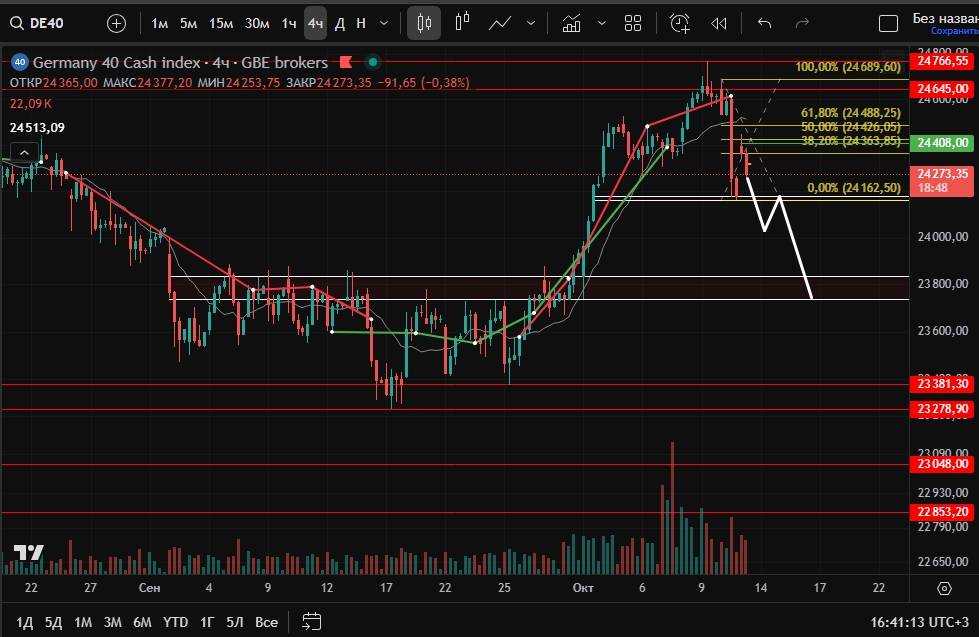Open the indicators chart icon

[572, 23]
